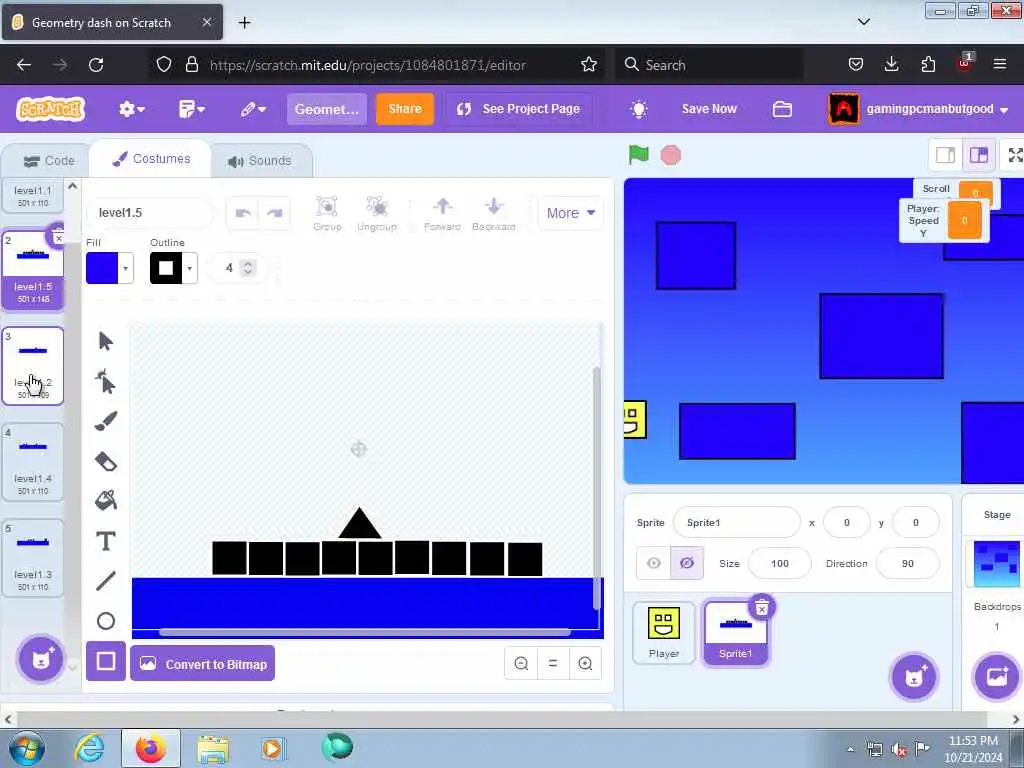Select the Circle tool
Screen dimensions: 1024x768
(105, 621)
